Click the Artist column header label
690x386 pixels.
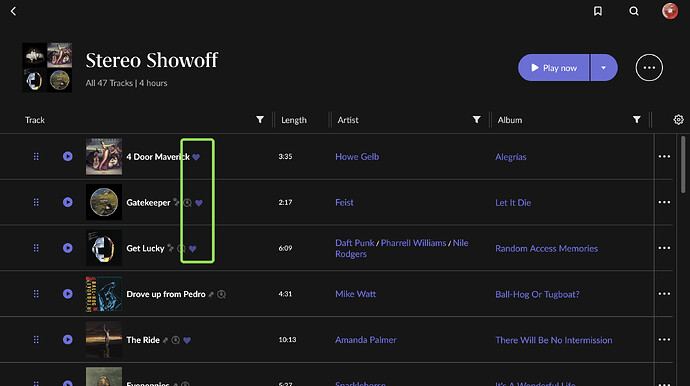tap(348, 120)
